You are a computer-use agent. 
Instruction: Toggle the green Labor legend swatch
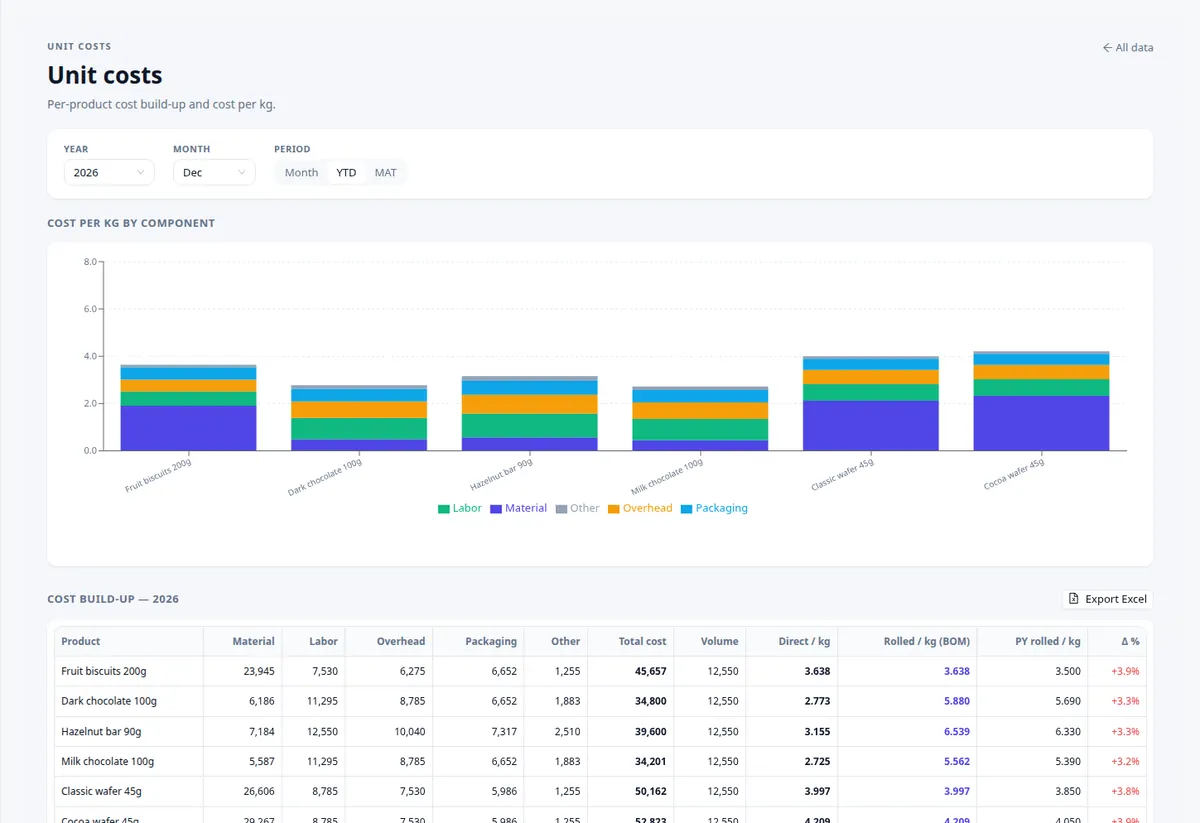[x=444, y=509]
